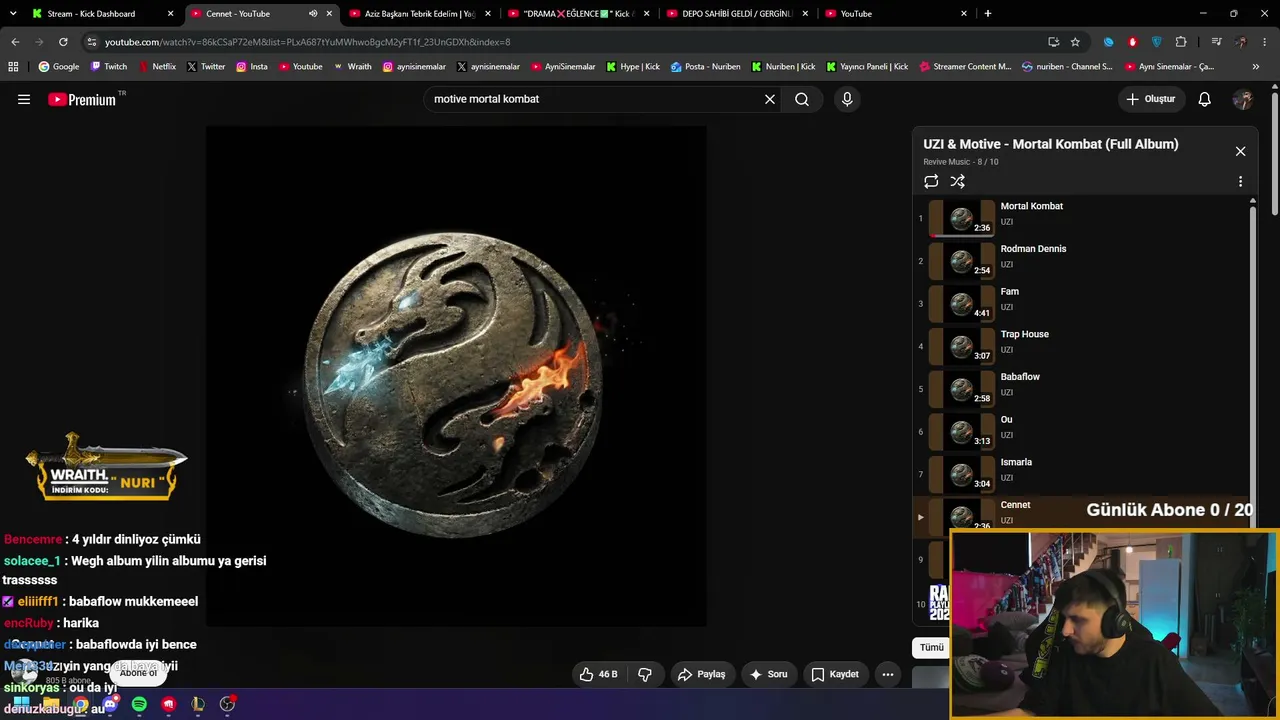The height and width of the screenshot is (720, 1280).
Task: Switch to DEPO SAHİBİ GELDİ tab
Action: (x=738, y=14)
